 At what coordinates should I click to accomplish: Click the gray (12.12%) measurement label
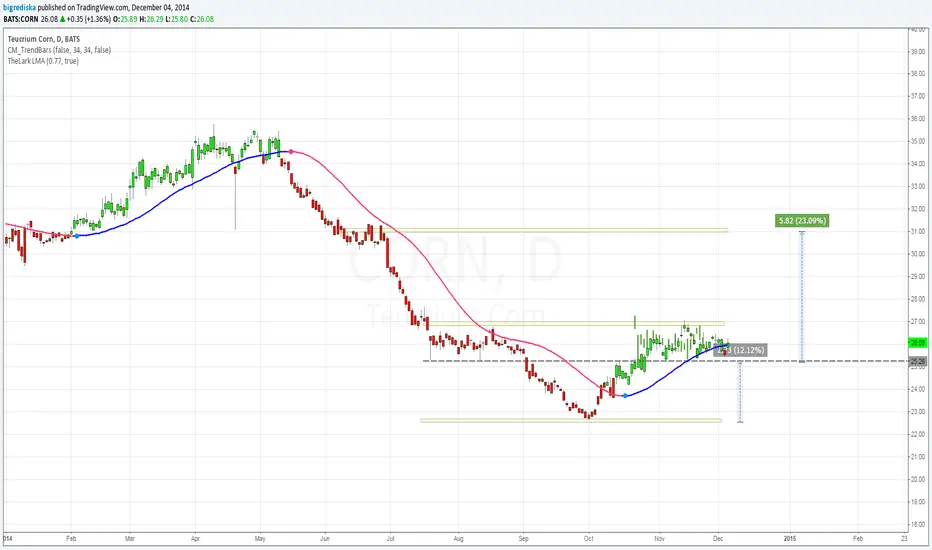pos(741,350)
